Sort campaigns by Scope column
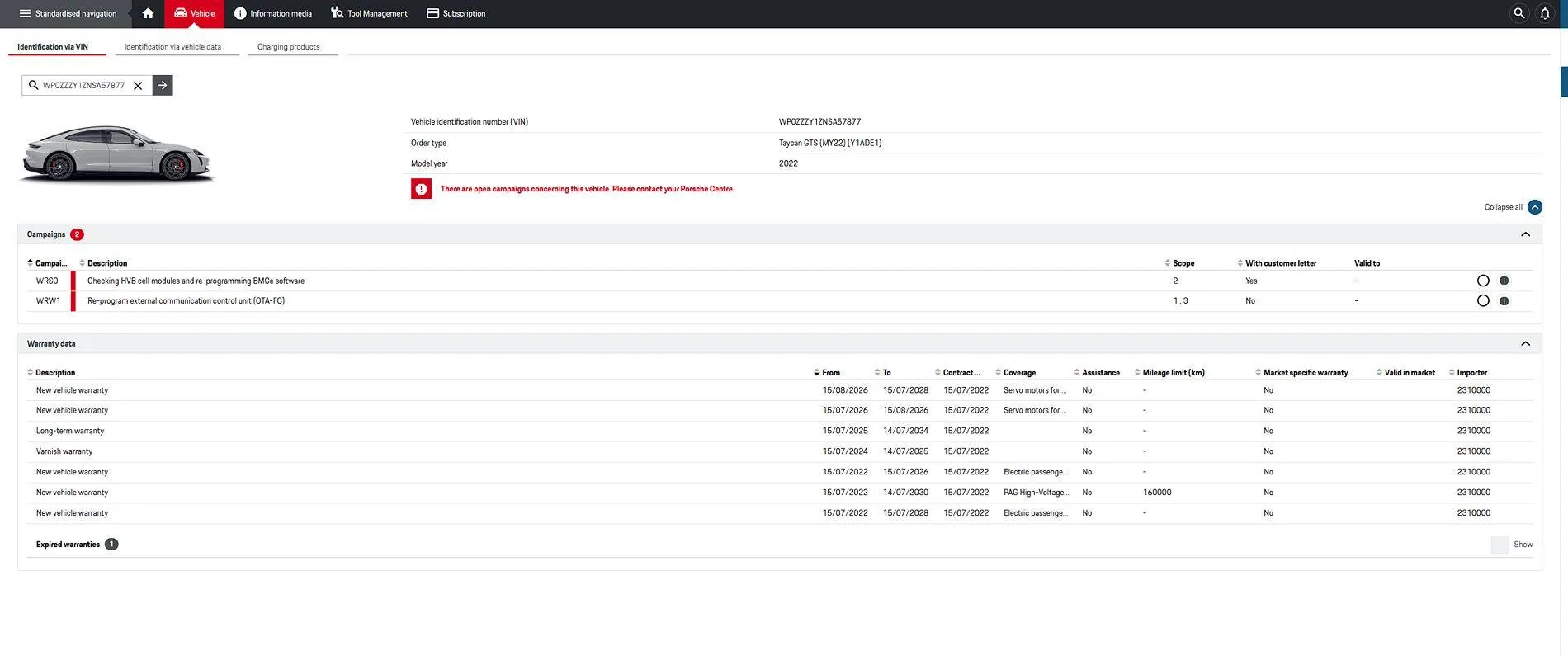 (1179, 263)
